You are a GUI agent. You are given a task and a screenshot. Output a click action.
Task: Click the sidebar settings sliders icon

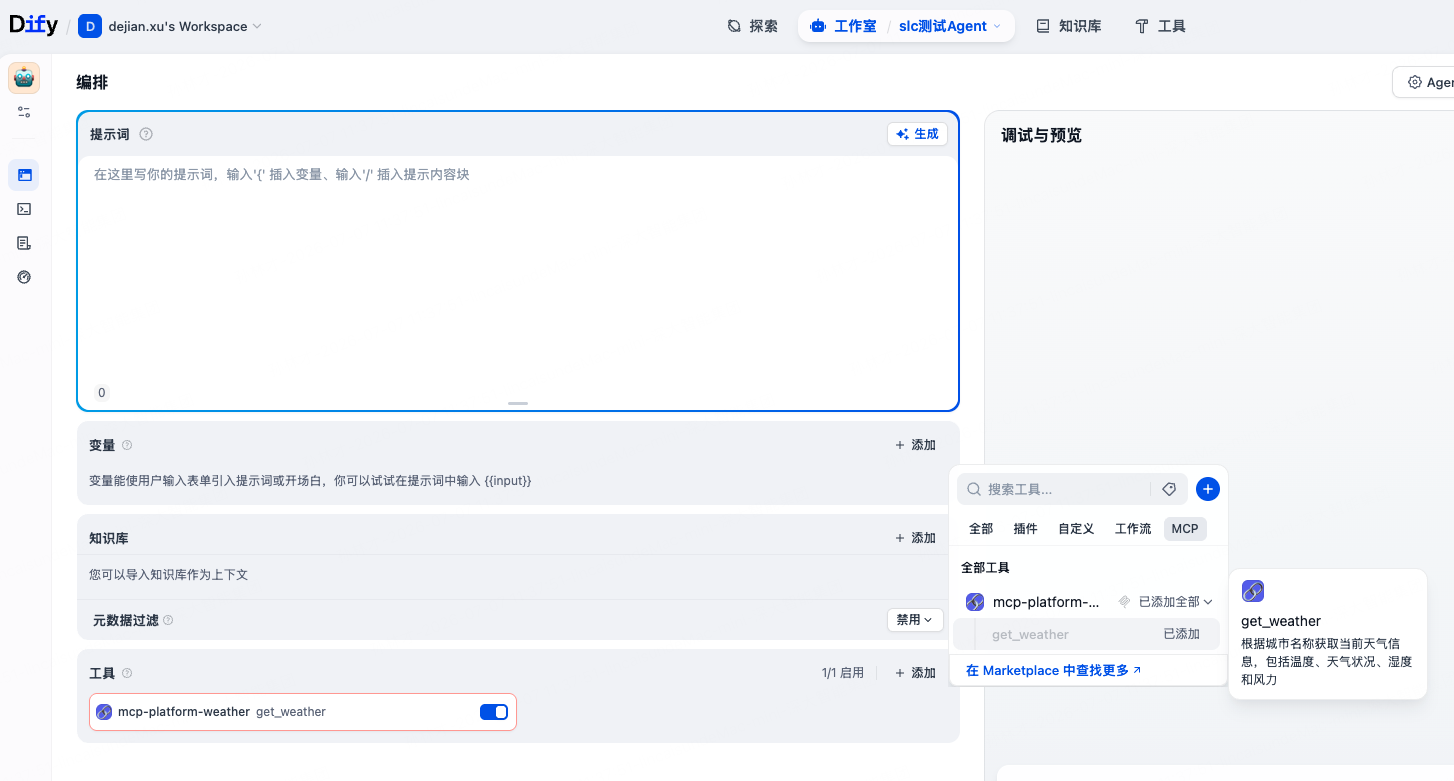24,112
